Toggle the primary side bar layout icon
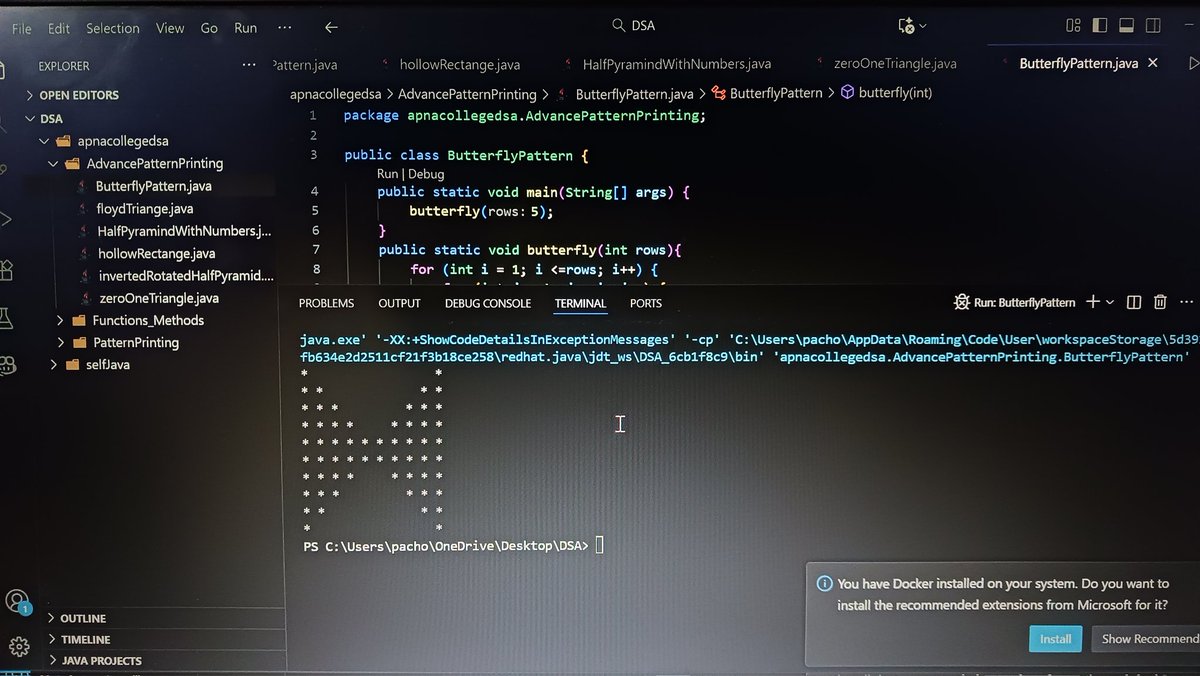Screen dimensions: 1200x676 click(1099, 26)
